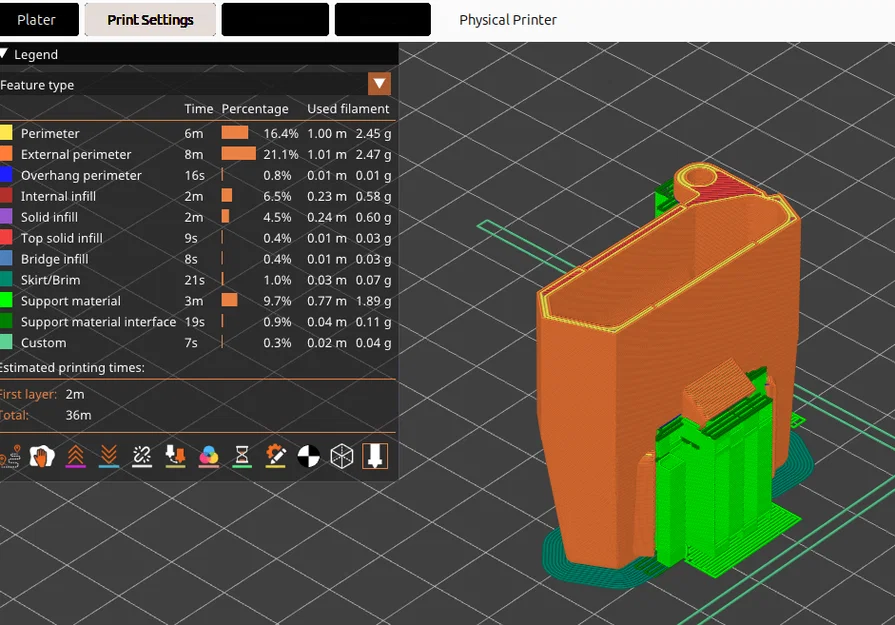Screen dimensions: 895x625
Task: Toggle the Deretractions down-arrows icon
Action: tap(108, 456)
